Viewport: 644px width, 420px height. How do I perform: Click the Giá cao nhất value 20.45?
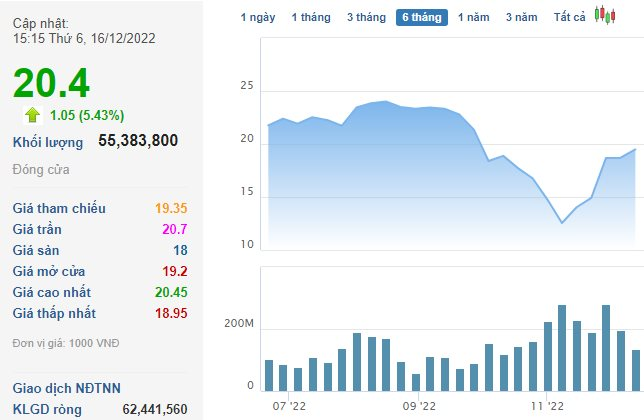(x=168, y=292)
